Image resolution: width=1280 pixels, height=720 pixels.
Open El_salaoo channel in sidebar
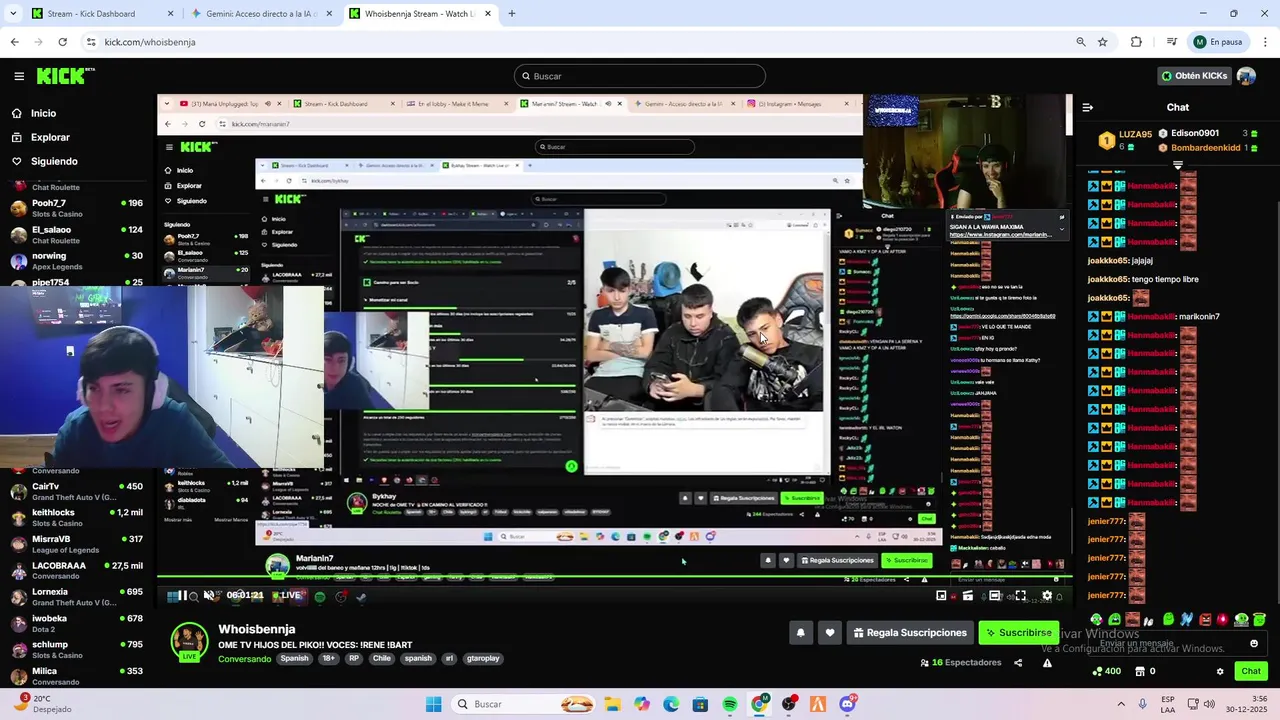[75, 234]
